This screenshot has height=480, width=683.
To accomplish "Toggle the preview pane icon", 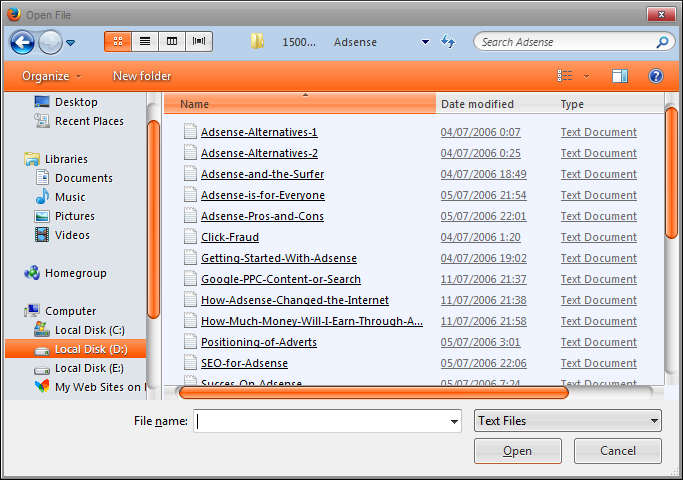I will (x=619, y=76).
